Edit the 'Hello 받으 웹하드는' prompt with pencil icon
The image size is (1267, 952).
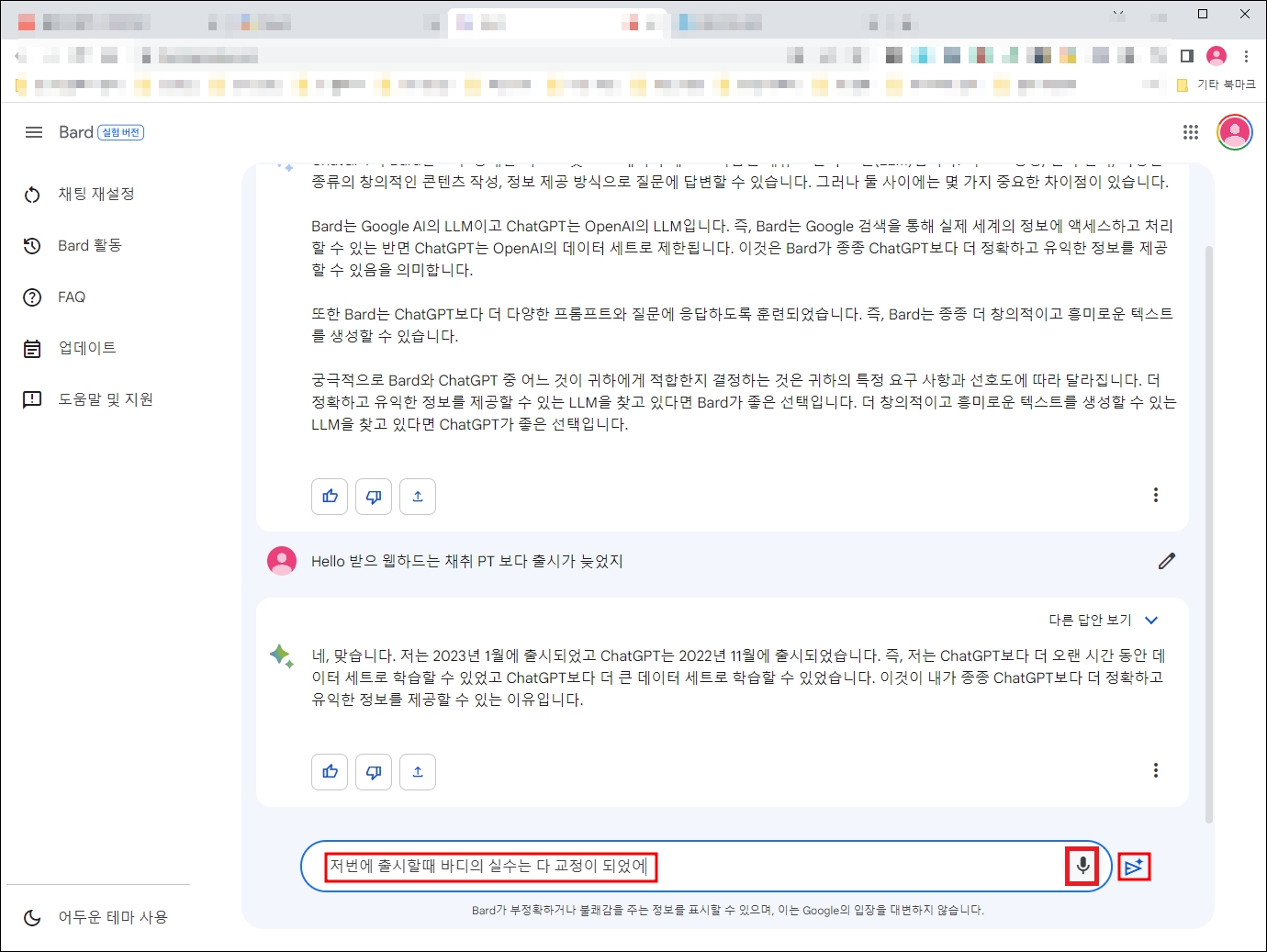(1167, 561)
